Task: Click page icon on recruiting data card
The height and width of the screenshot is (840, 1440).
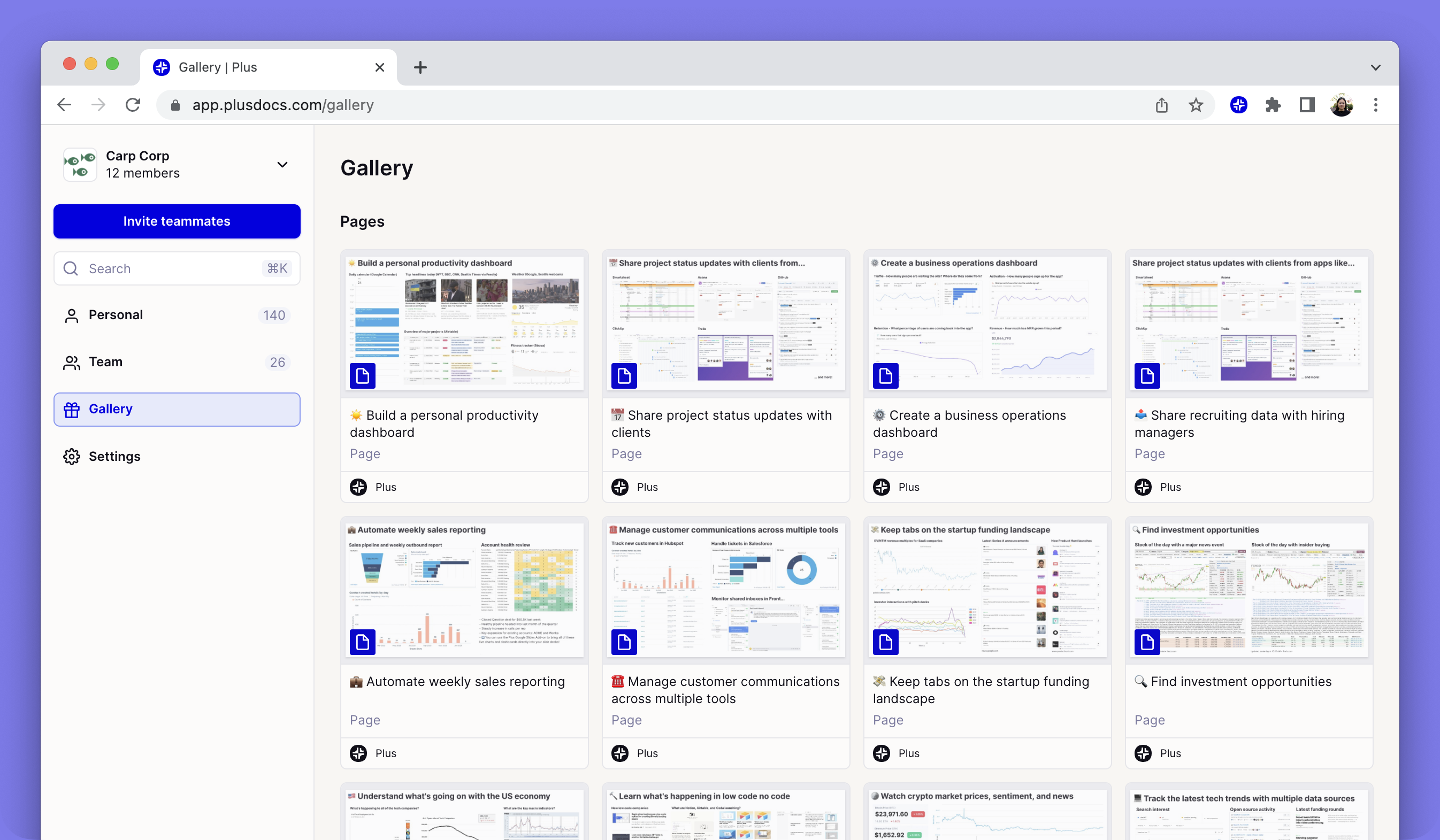Action: 1147,376
